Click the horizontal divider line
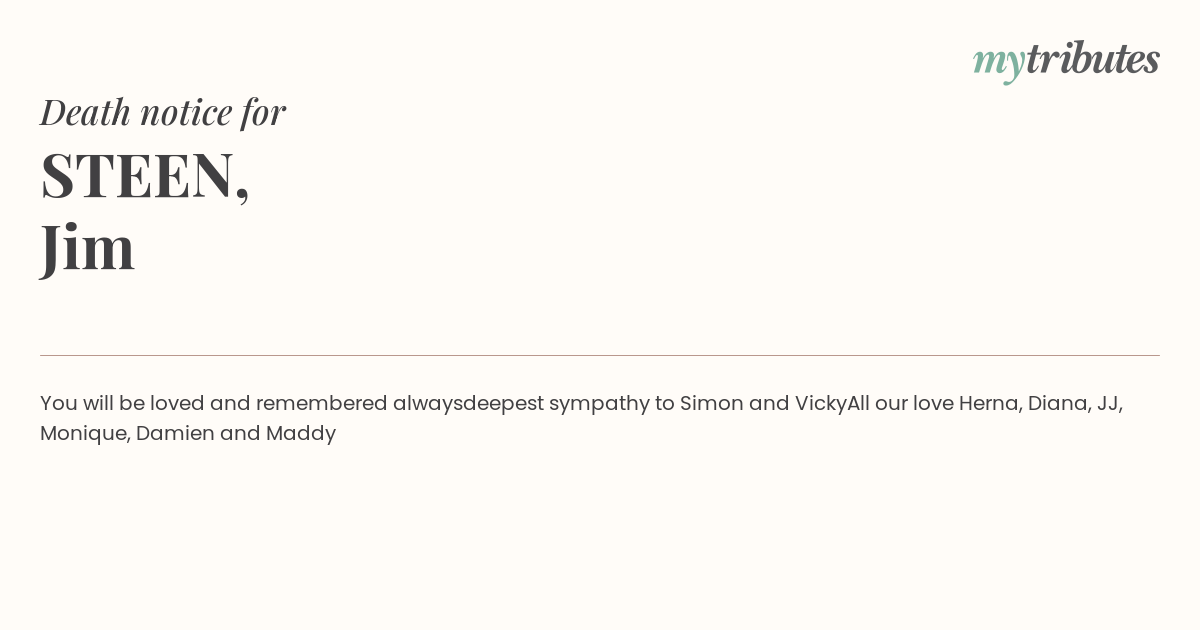Viewport: 1200px width, 630px height. coord(600,355)
